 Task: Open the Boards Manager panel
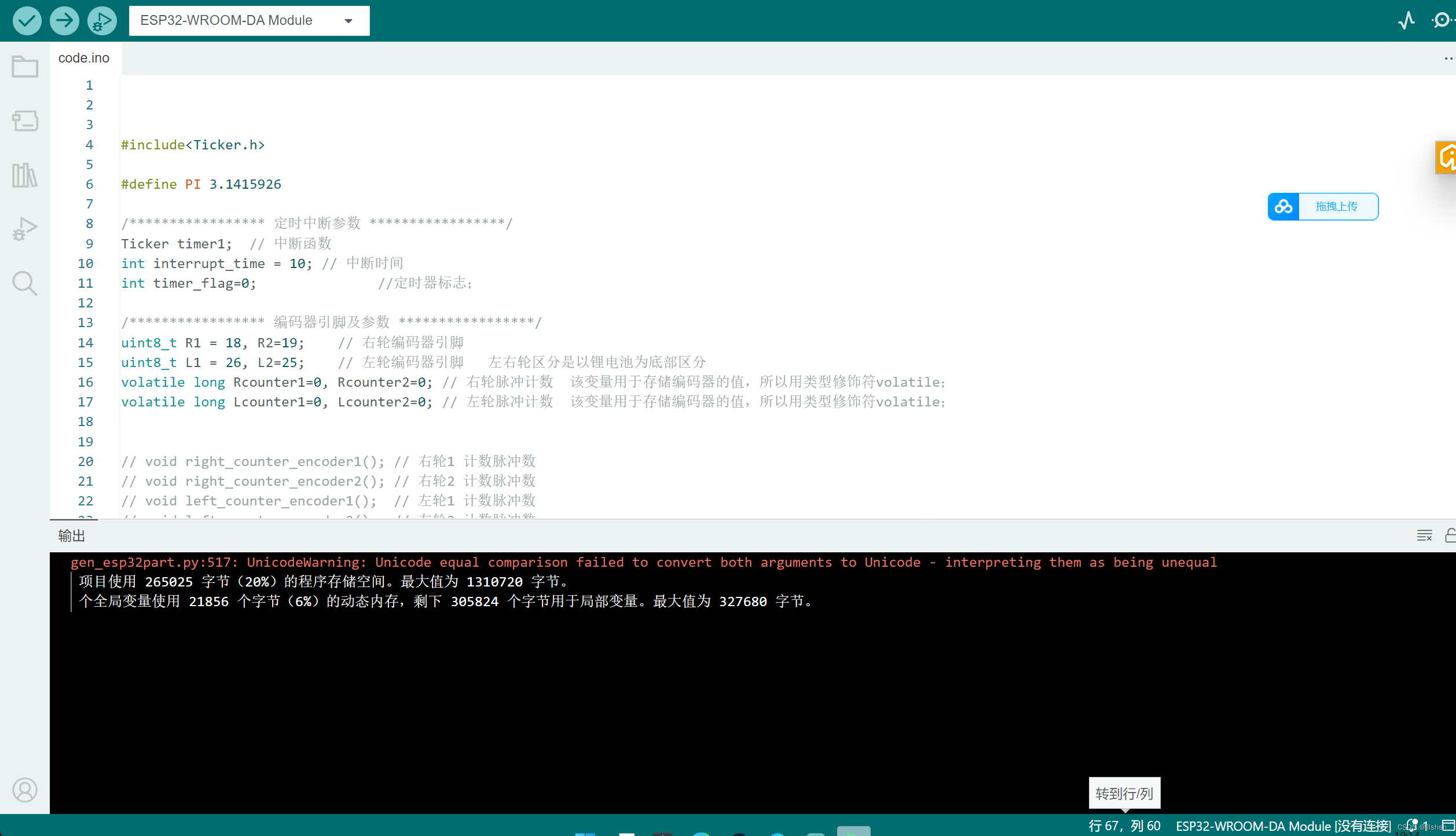pyautogui.click(x=25, y=121)
